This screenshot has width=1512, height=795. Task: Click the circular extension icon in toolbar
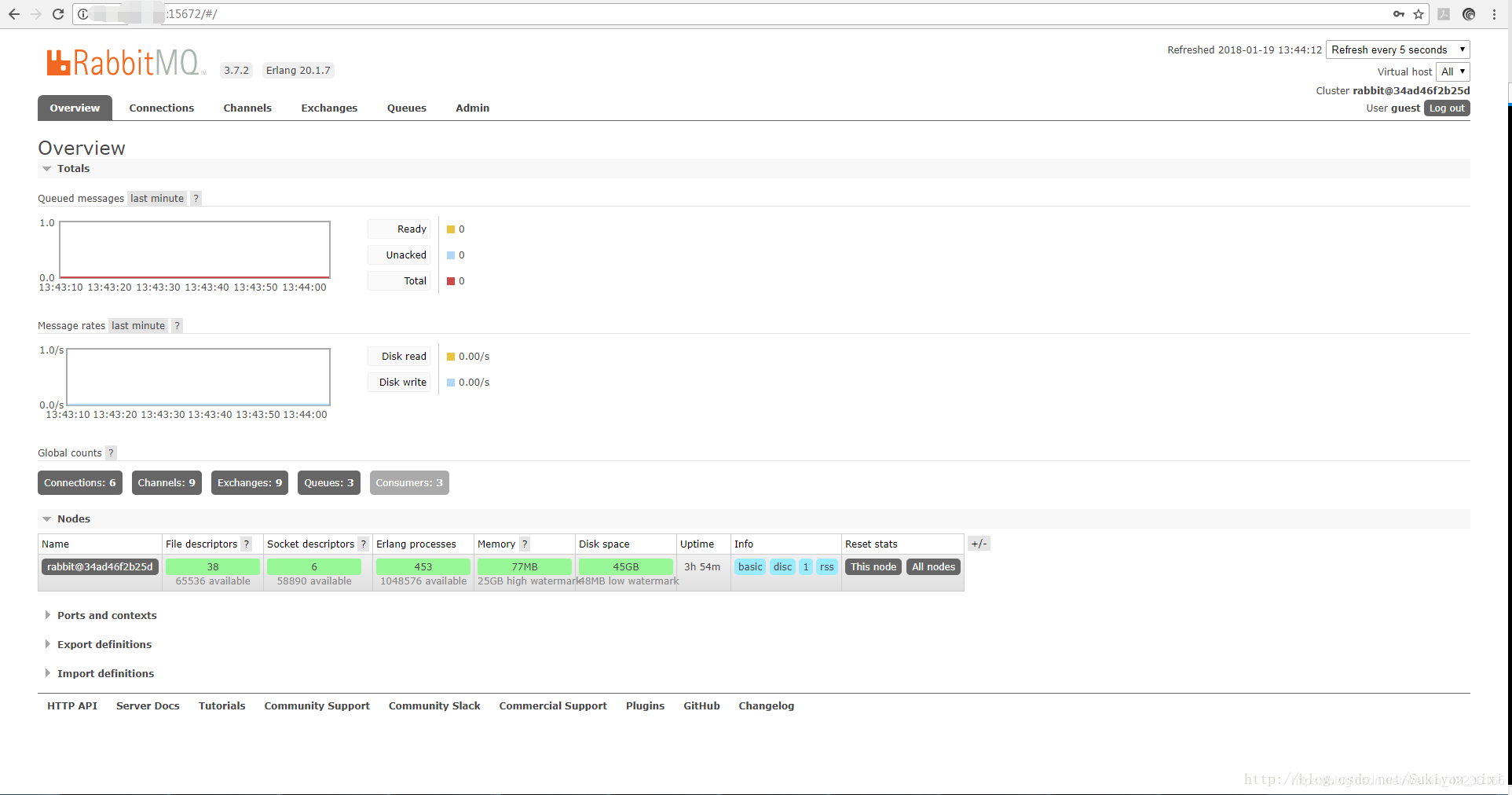(1469, 14)
